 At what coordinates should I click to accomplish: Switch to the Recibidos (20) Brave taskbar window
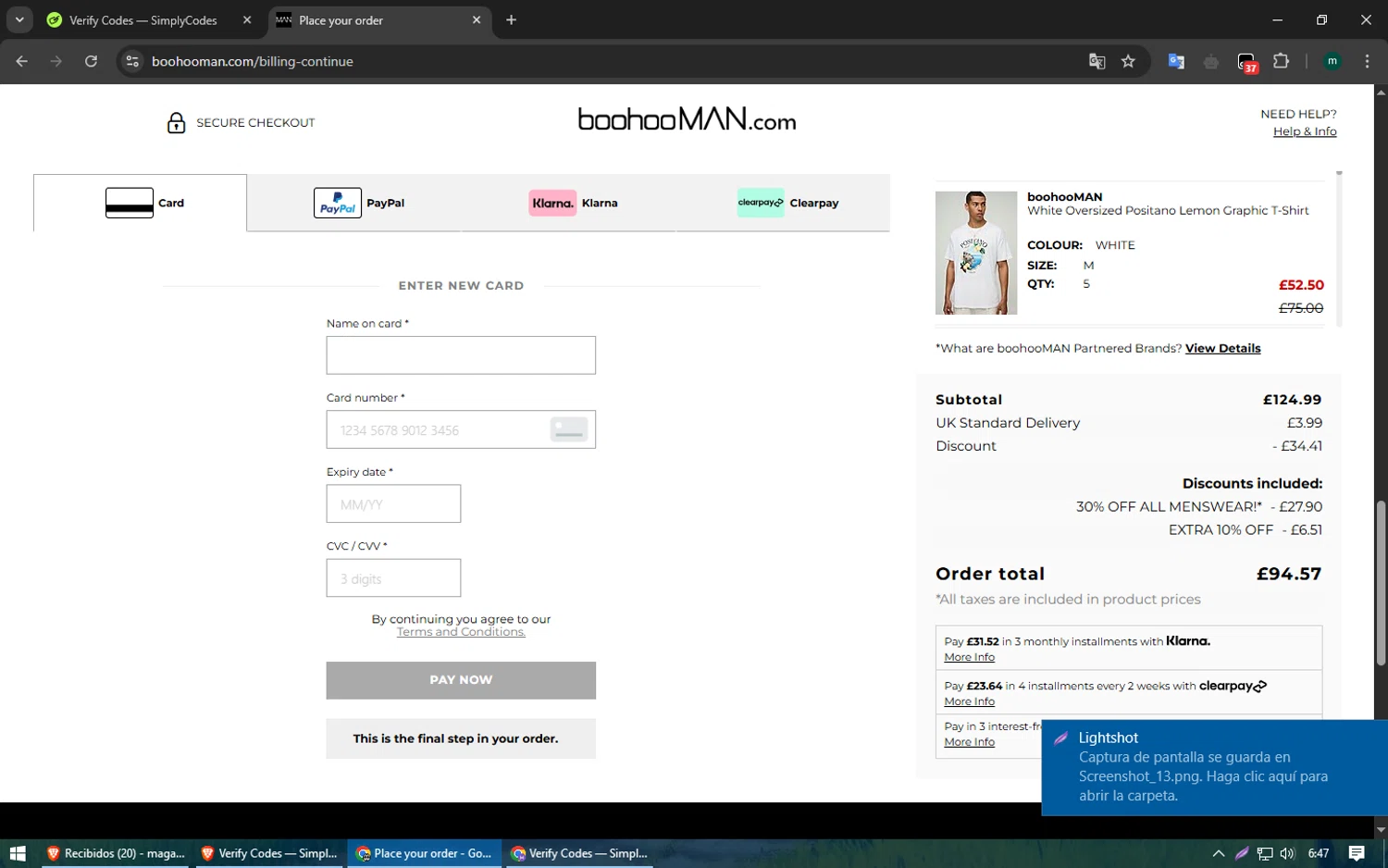pos(115,853)
